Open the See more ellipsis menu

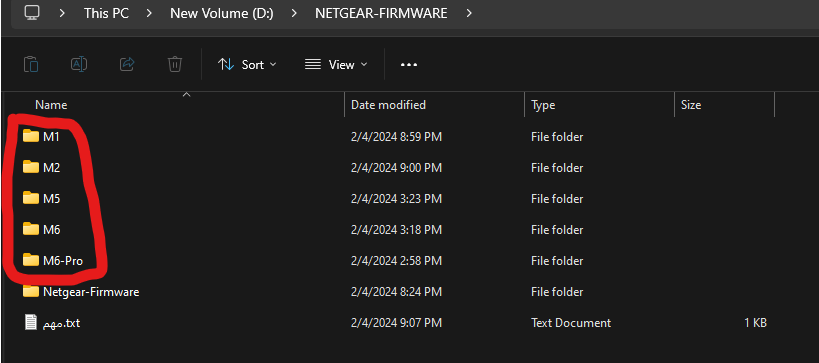(408, 65)
